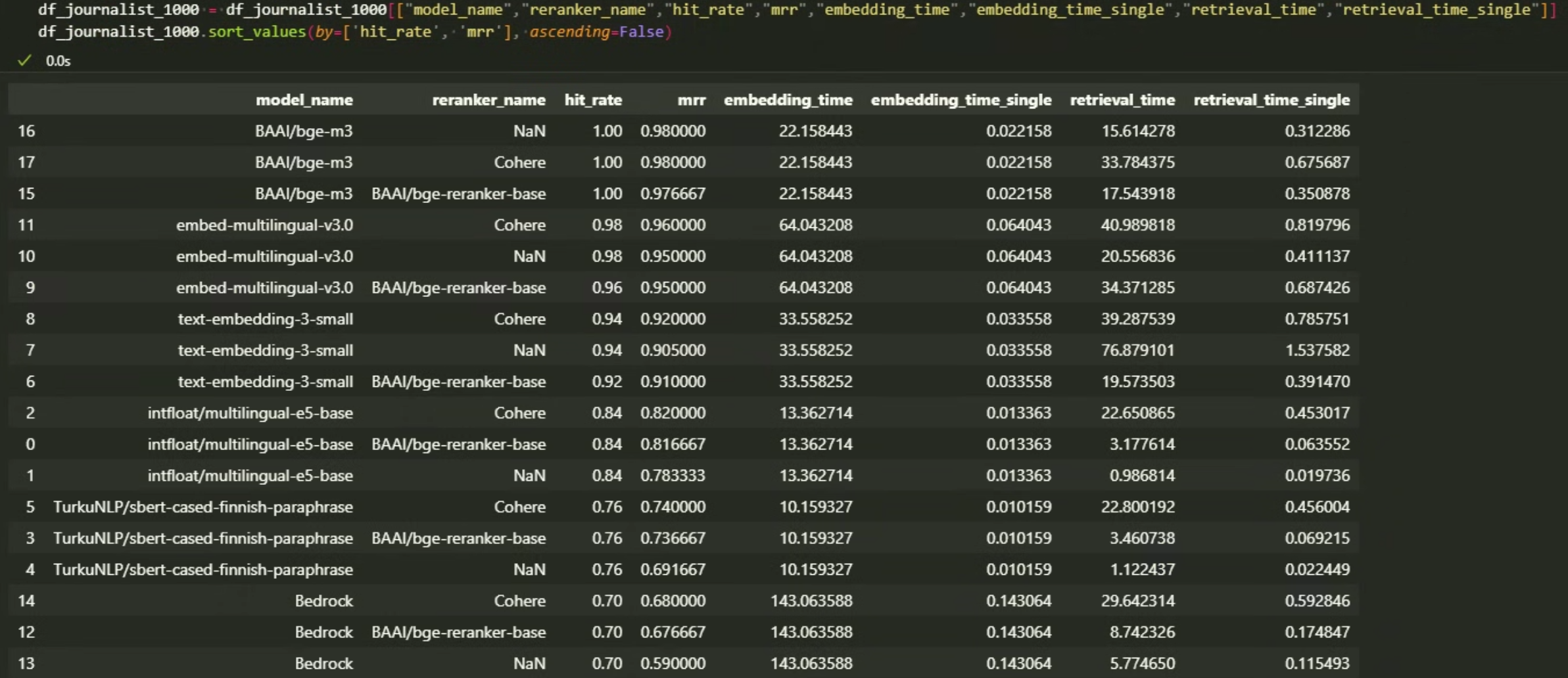The width and height of the screenshot is (1568, 678).
Task: Click retrieval_time value 20.556836
Action: pos(1138,256)
